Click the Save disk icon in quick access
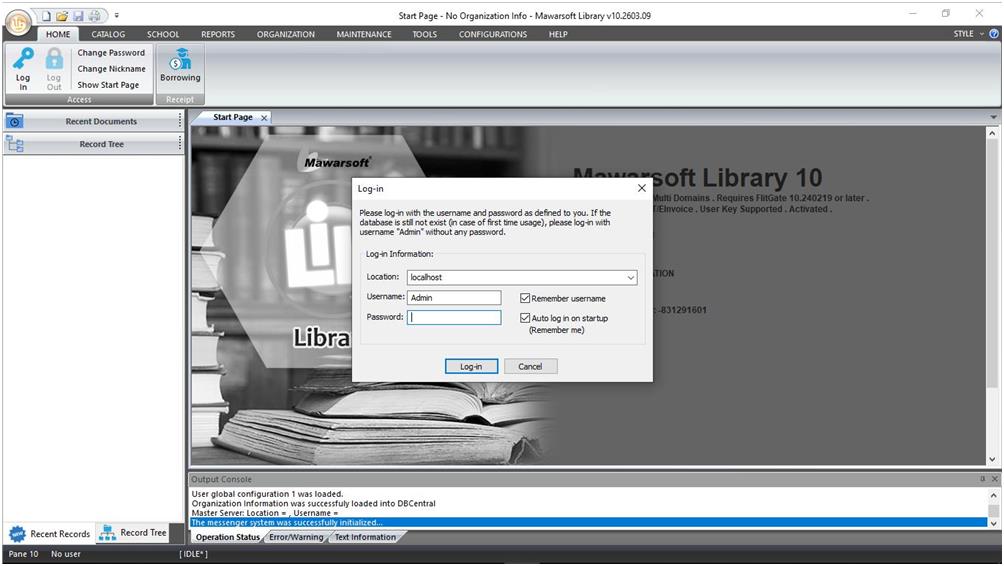 (78, 16)
